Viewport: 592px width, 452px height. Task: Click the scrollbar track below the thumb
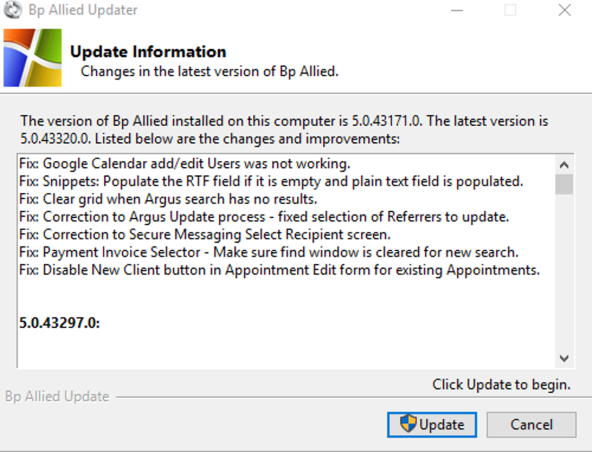[564, 271]
